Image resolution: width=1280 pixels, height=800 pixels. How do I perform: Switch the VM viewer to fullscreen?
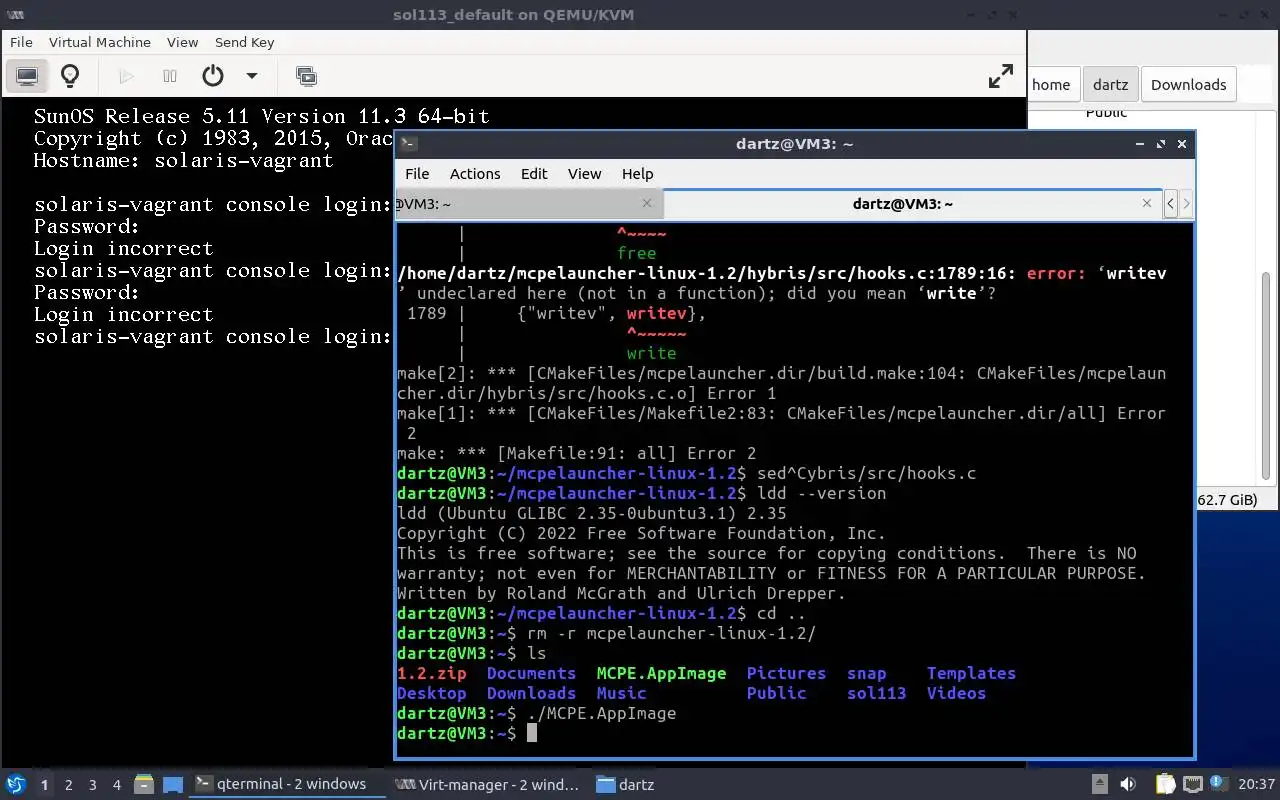(1001, 76)
